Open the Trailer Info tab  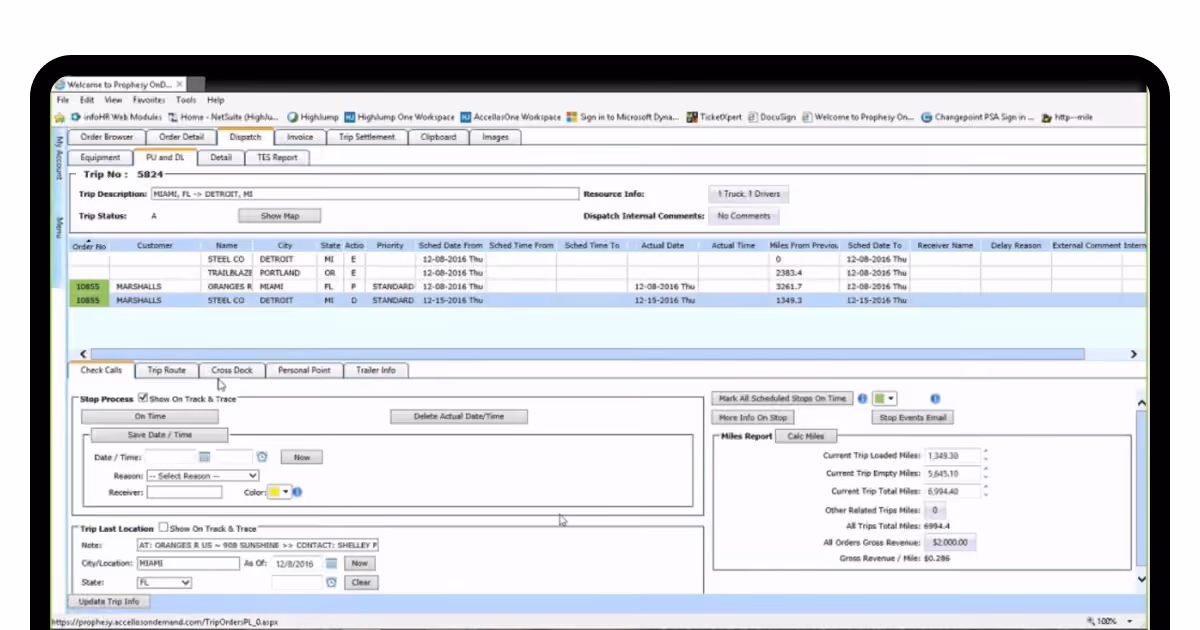click(376, 370)
